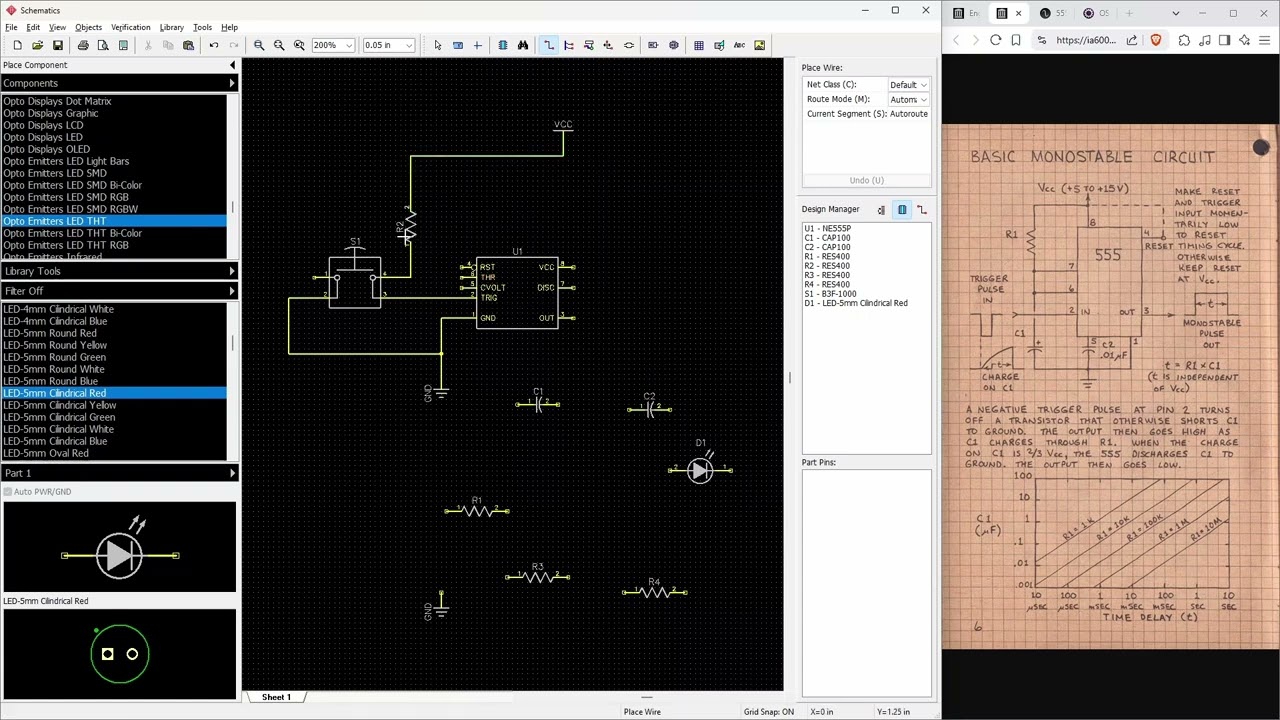Reload the page in the browser window
The height and width of the screenshot is (720, 1280).
(995, 40)
